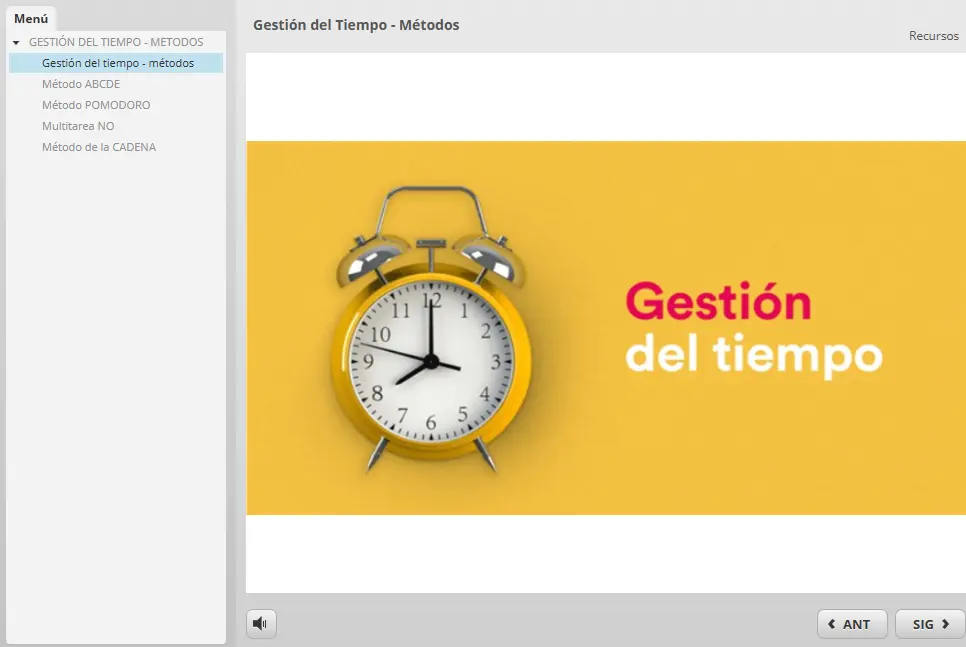Screen dimensions: 966x647
Task: Click the back arrow icon inside the ANT button
Action: pyautogui.click(x=833, y=624)
